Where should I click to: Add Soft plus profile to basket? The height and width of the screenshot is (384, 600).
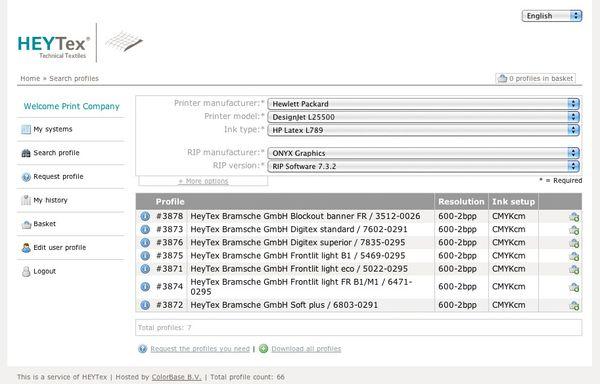coord(574,306)
